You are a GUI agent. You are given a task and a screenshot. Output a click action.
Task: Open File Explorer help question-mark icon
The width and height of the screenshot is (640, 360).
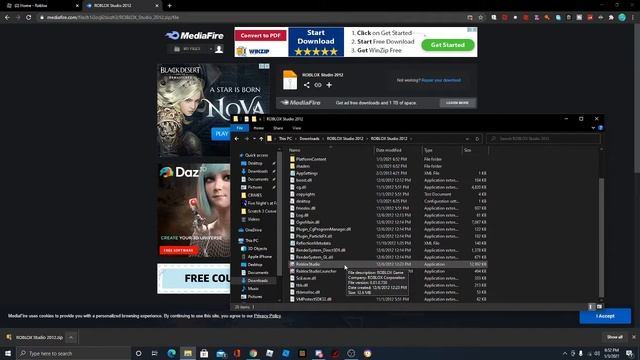pos(600,128)
